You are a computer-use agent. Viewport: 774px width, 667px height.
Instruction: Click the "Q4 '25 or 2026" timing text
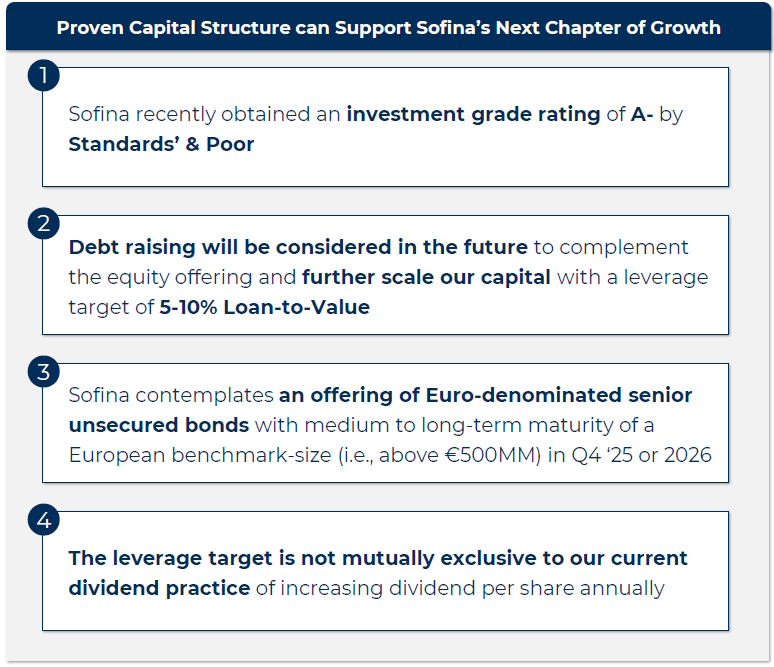coord(644,455)
